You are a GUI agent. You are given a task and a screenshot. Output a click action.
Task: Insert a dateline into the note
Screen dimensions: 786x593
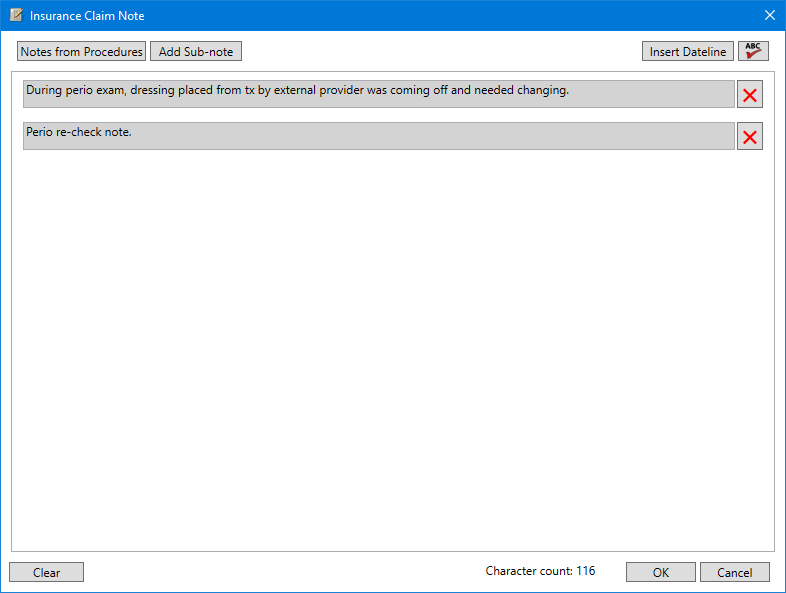(x=688, y=51)
